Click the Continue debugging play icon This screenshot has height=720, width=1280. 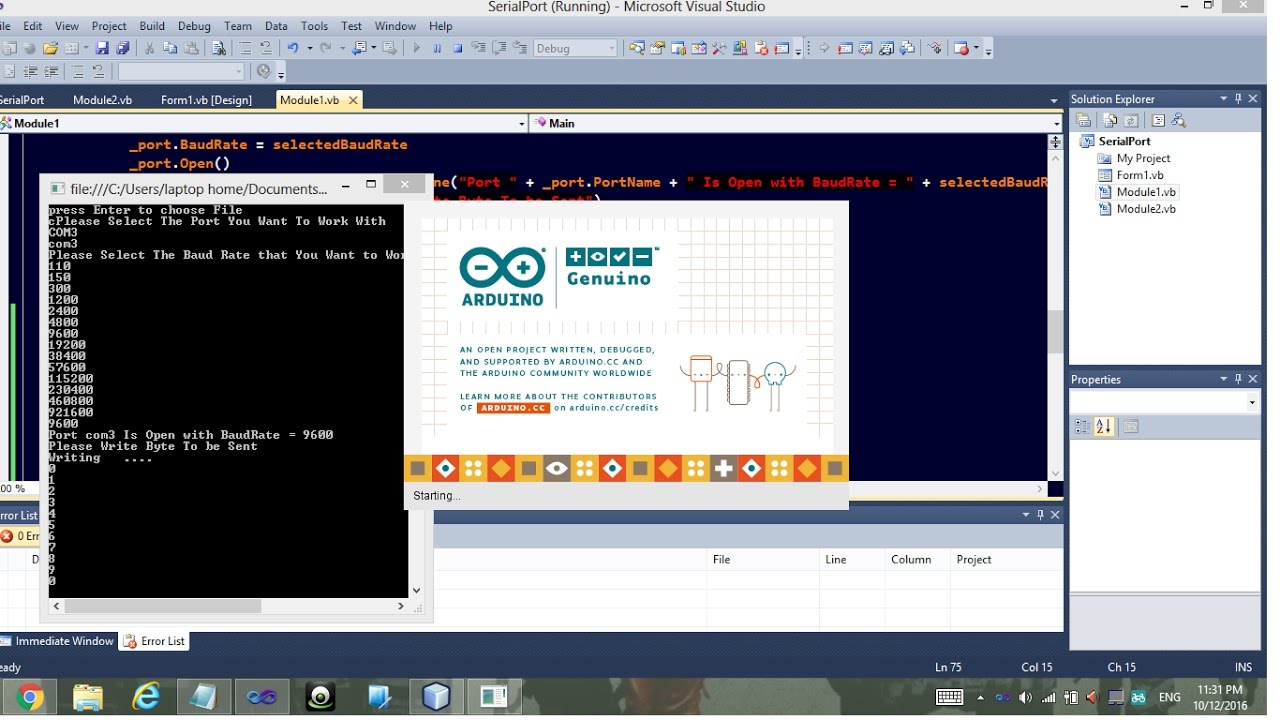point(417,48)
